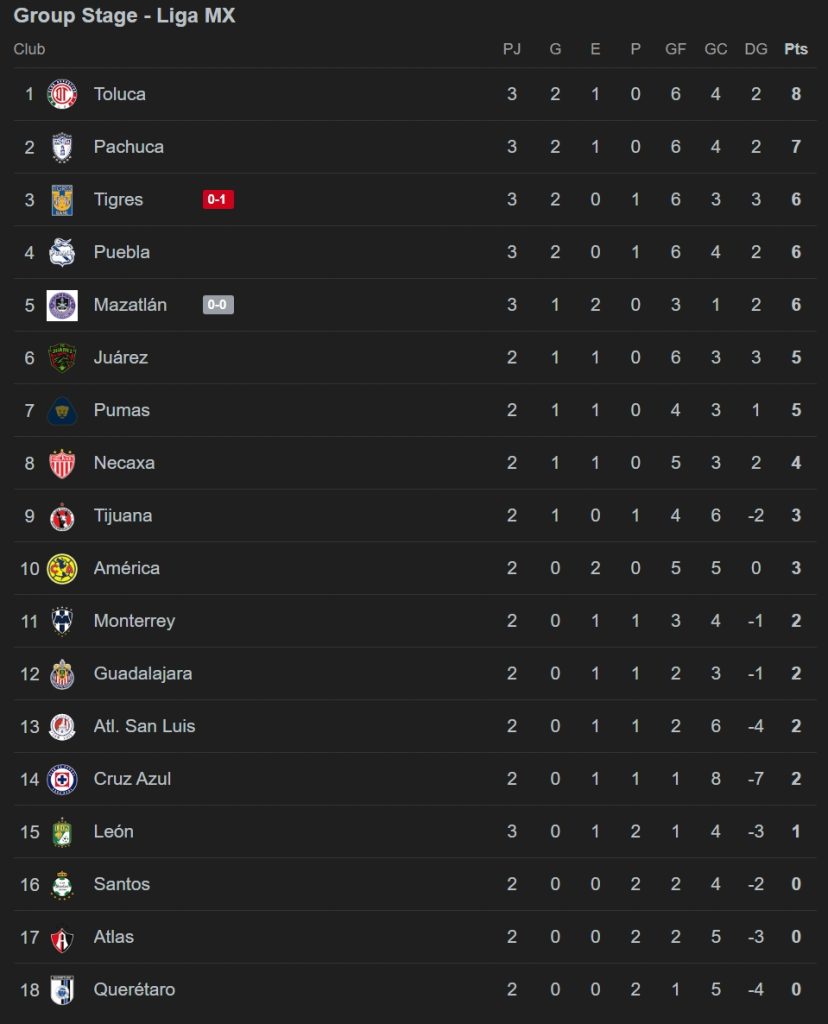Click the Pts column header

point(796,49)
